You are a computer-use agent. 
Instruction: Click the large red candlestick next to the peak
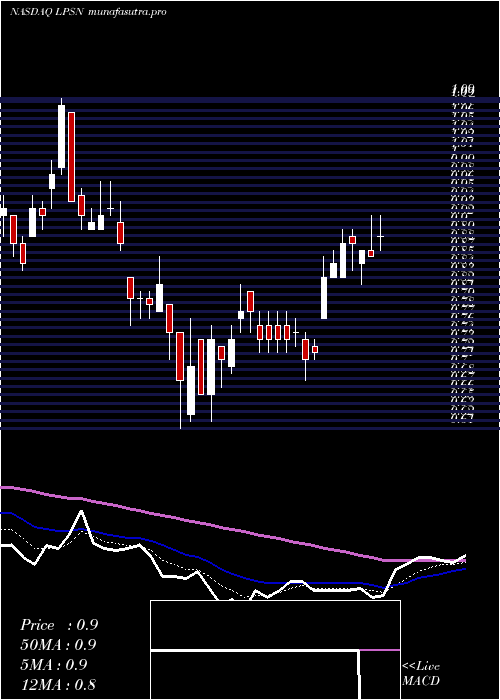pyautogui.click(x=71, y=157)
